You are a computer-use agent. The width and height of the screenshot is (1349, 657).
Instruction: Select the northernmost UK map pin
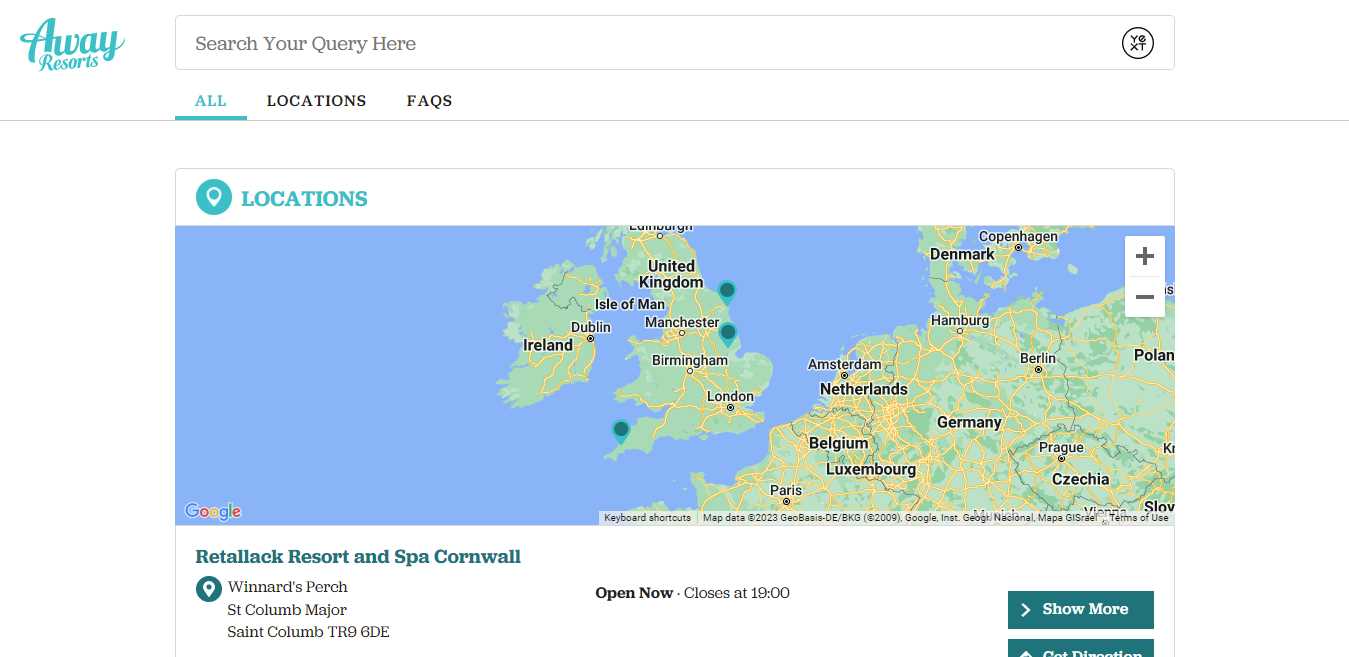point(727,293)
